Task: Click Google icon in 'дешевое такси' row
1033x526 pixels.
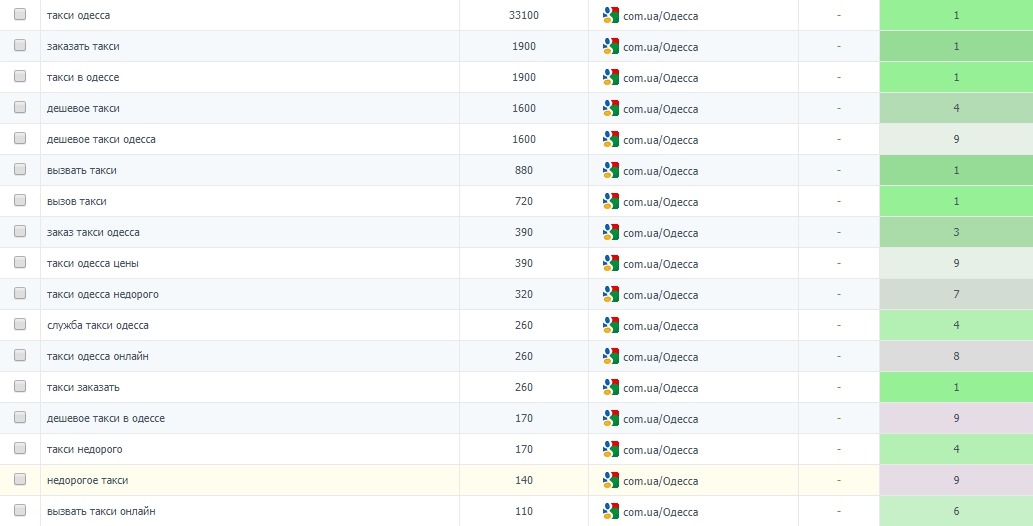Action: 611,108
